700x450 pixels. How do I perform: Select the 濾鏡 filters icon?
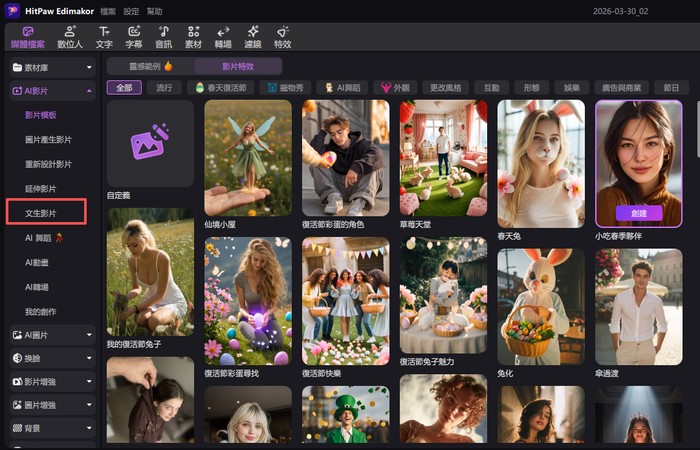(x=252, y=37)
